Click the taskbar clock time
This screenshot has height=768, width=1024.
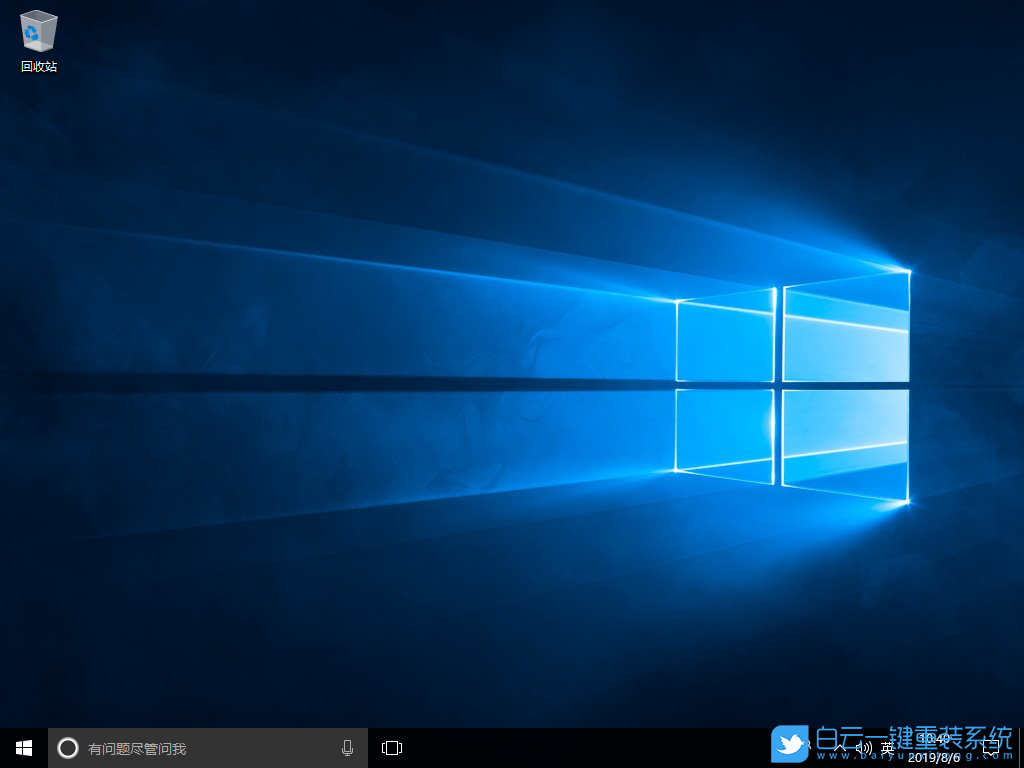[x=933, y=739]
